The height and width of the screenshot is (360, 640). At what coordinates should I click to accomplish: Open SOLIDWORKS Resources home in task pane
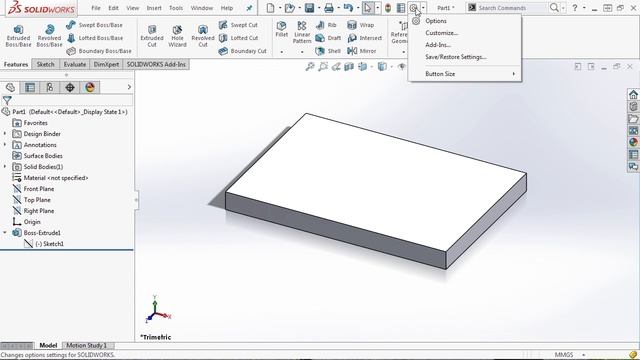click(633, 95)
